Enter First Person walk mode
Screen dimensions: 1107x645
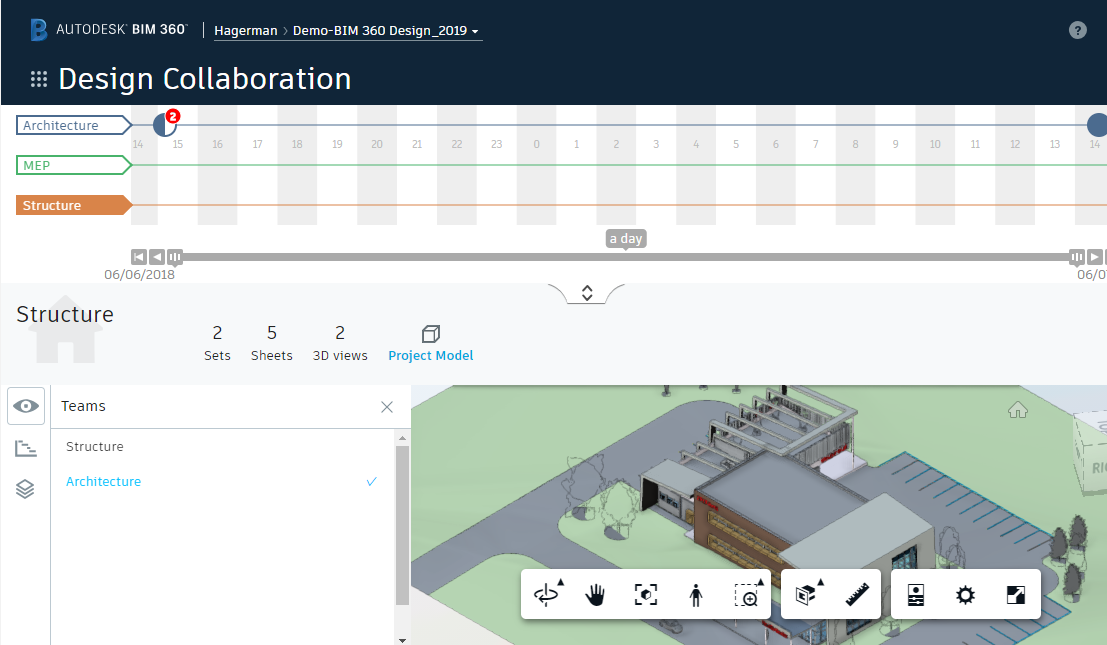(x=693, y=594)
